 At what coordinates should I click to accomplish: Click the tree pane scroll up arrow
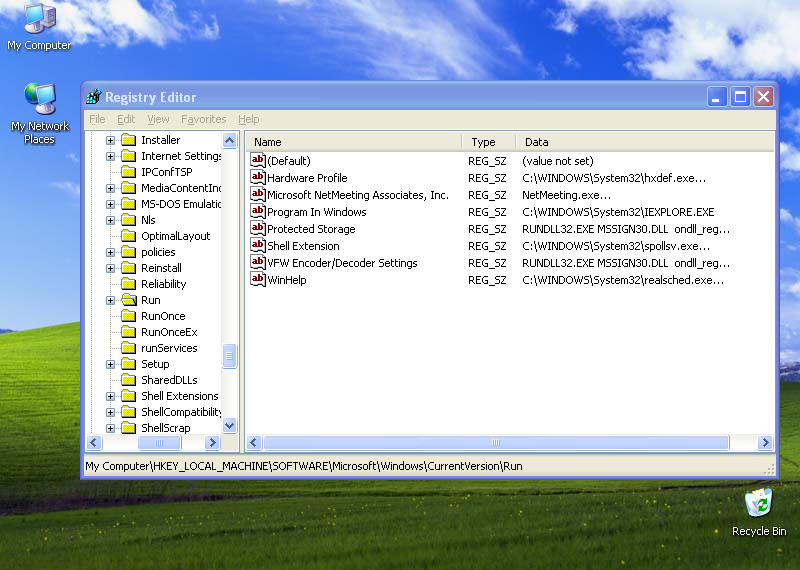tap(230, 140)
